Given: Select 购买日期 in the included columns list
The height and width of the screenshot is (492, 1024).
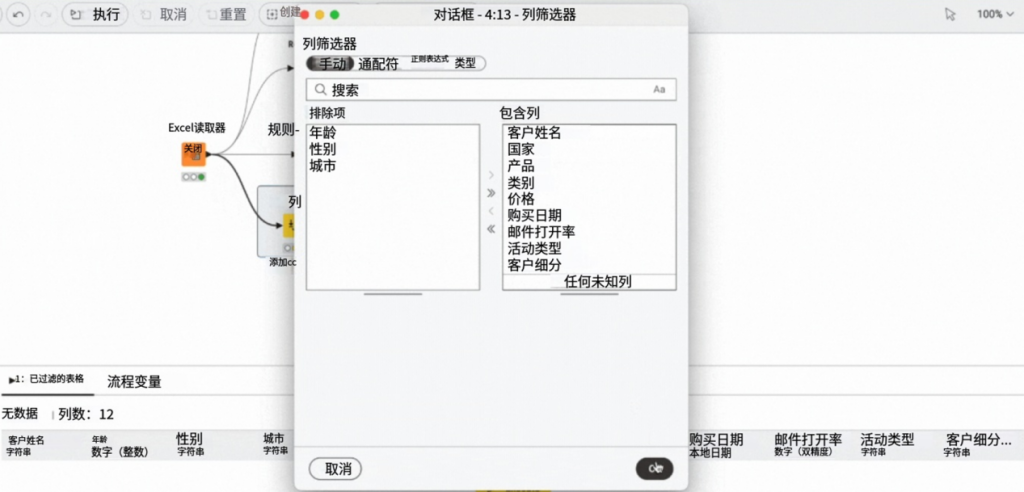Looking at the screenshot, I should click(534, 215).
